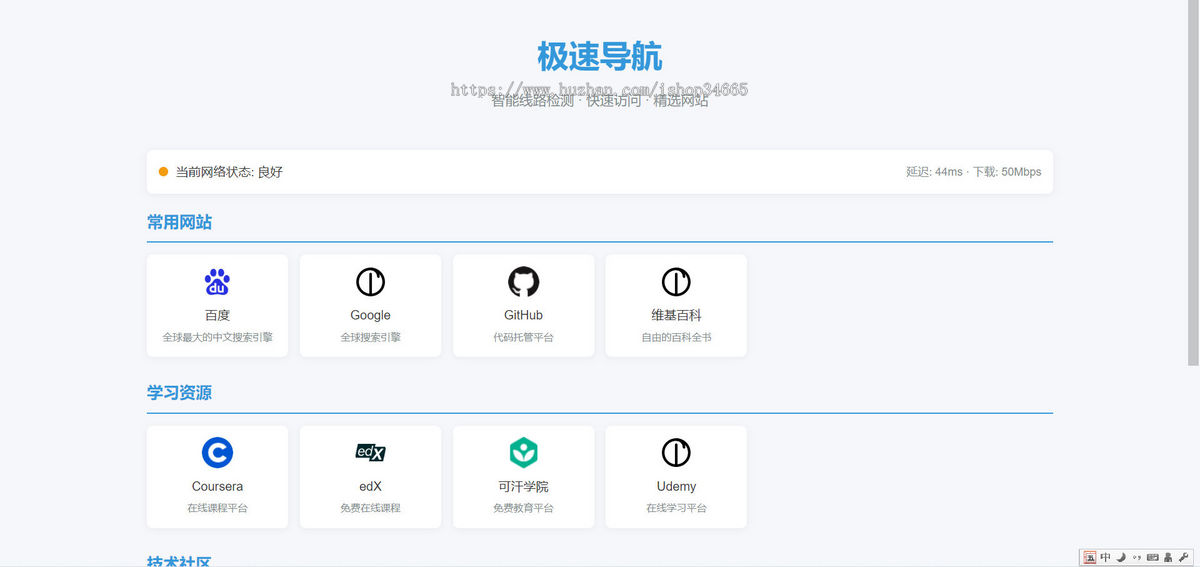Open the Udemy site link
The image size is (1200, 567).
tap(676, 477)
